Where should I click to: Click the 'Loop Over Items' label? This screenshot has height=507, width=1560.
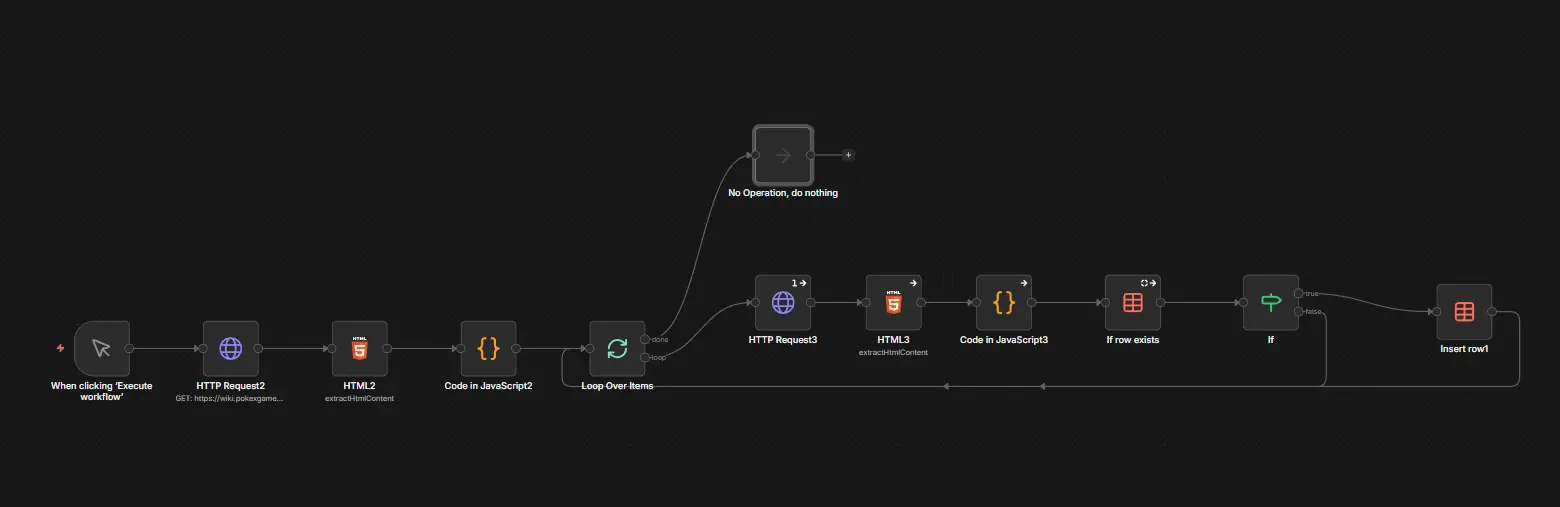coord(617,385)
